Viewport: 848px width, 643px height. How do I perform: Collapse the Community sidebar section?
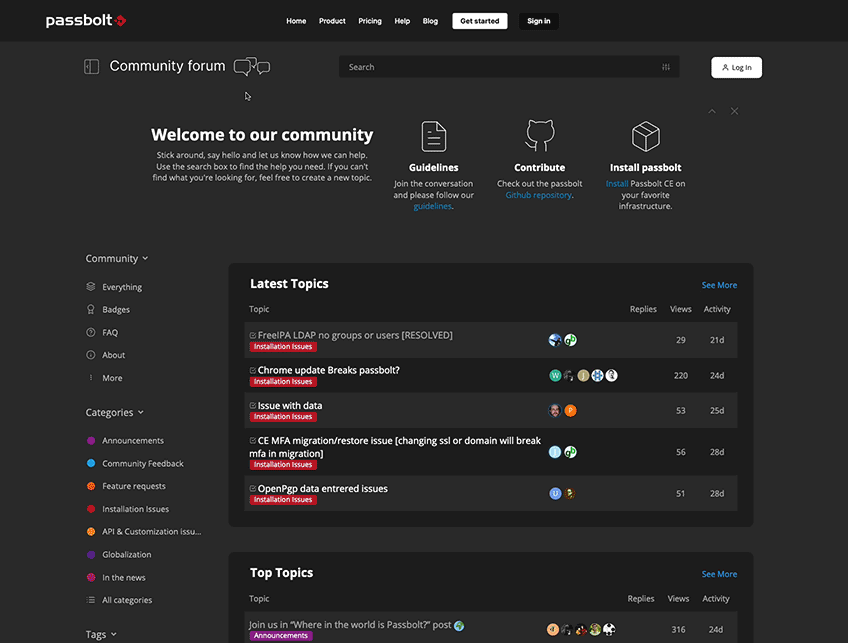point(117,258)
